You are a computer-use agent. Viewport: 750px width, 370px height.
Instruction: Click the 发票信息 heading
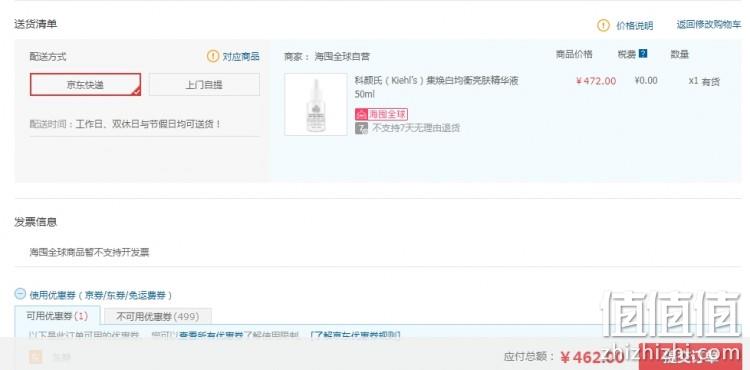point(36,222)
